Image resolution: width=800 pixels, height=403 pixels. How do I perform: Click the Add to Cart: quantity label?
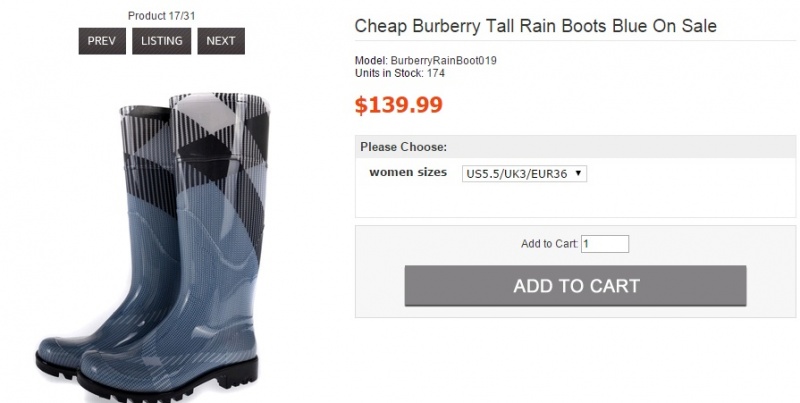click(549, 244)
